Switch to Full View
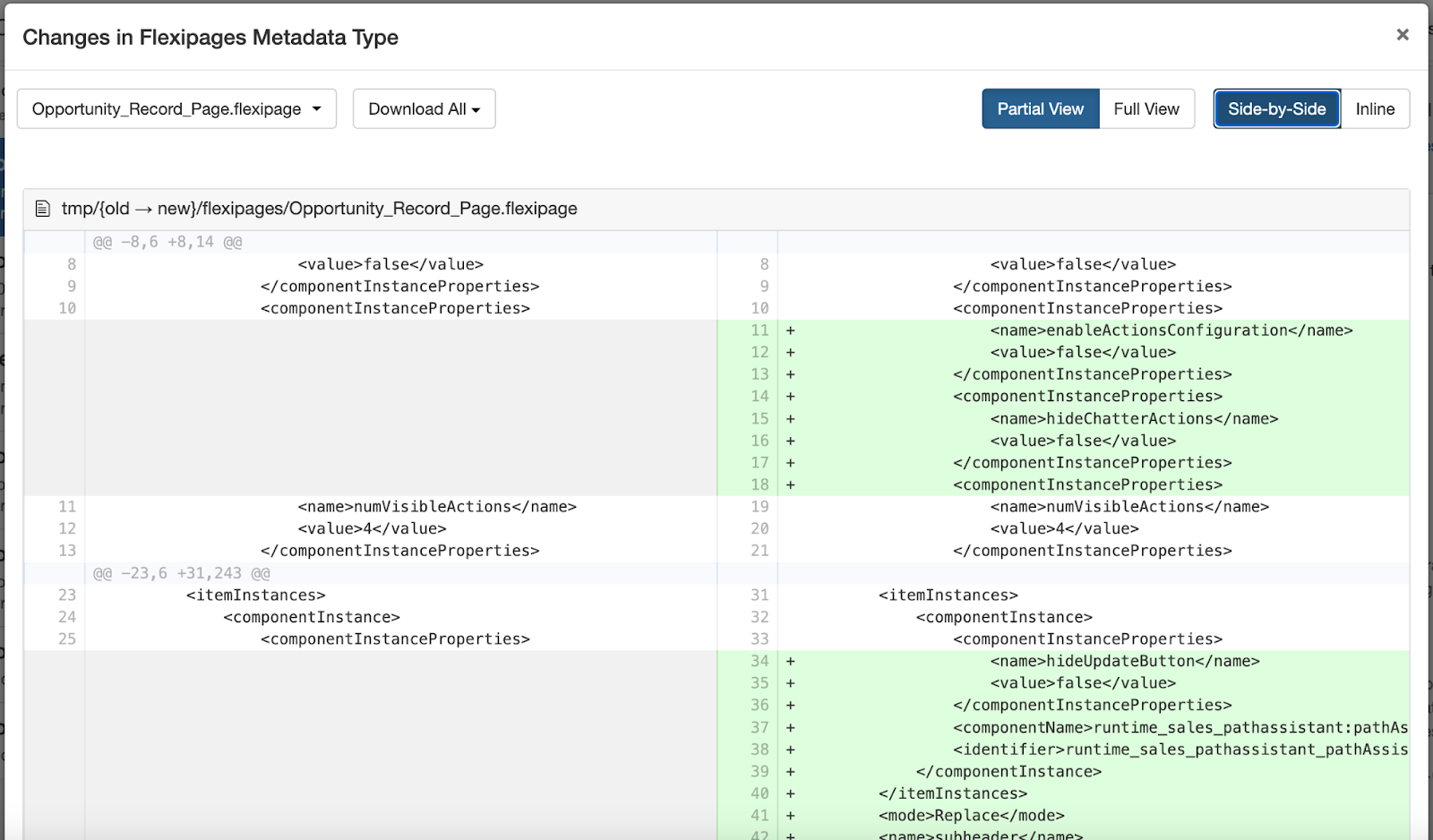The width and height of the screenshot is (1433, 840). pyautogui.click(x=1146, y=108)
